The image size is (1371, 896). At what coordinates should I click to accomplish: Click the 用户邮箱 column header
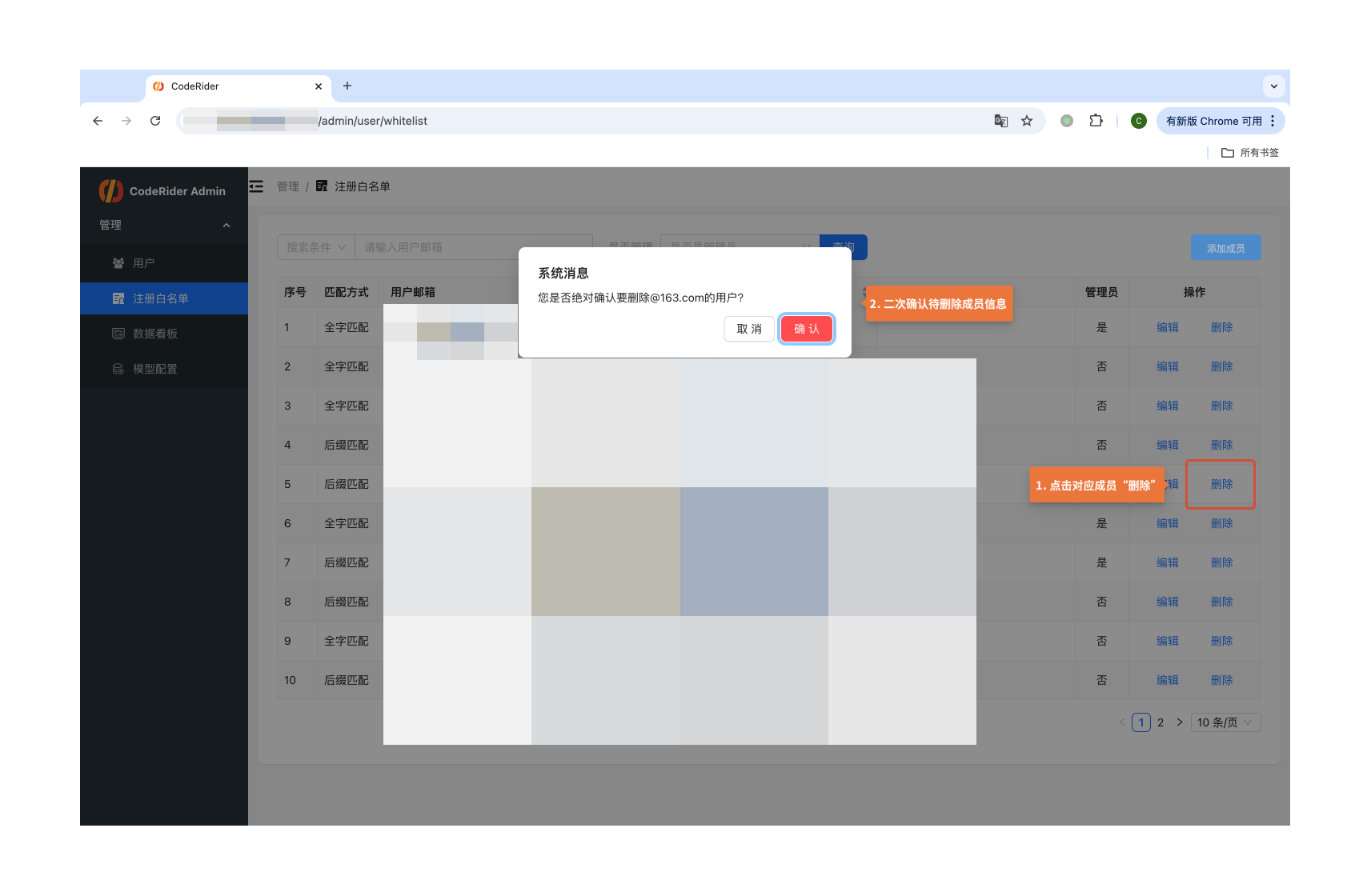413,292
